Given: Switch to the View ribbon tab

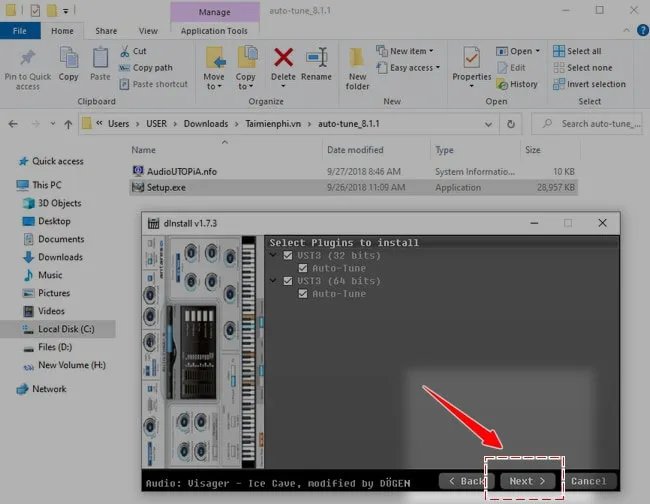Looking at the screenshot, I should pos(147,31).
